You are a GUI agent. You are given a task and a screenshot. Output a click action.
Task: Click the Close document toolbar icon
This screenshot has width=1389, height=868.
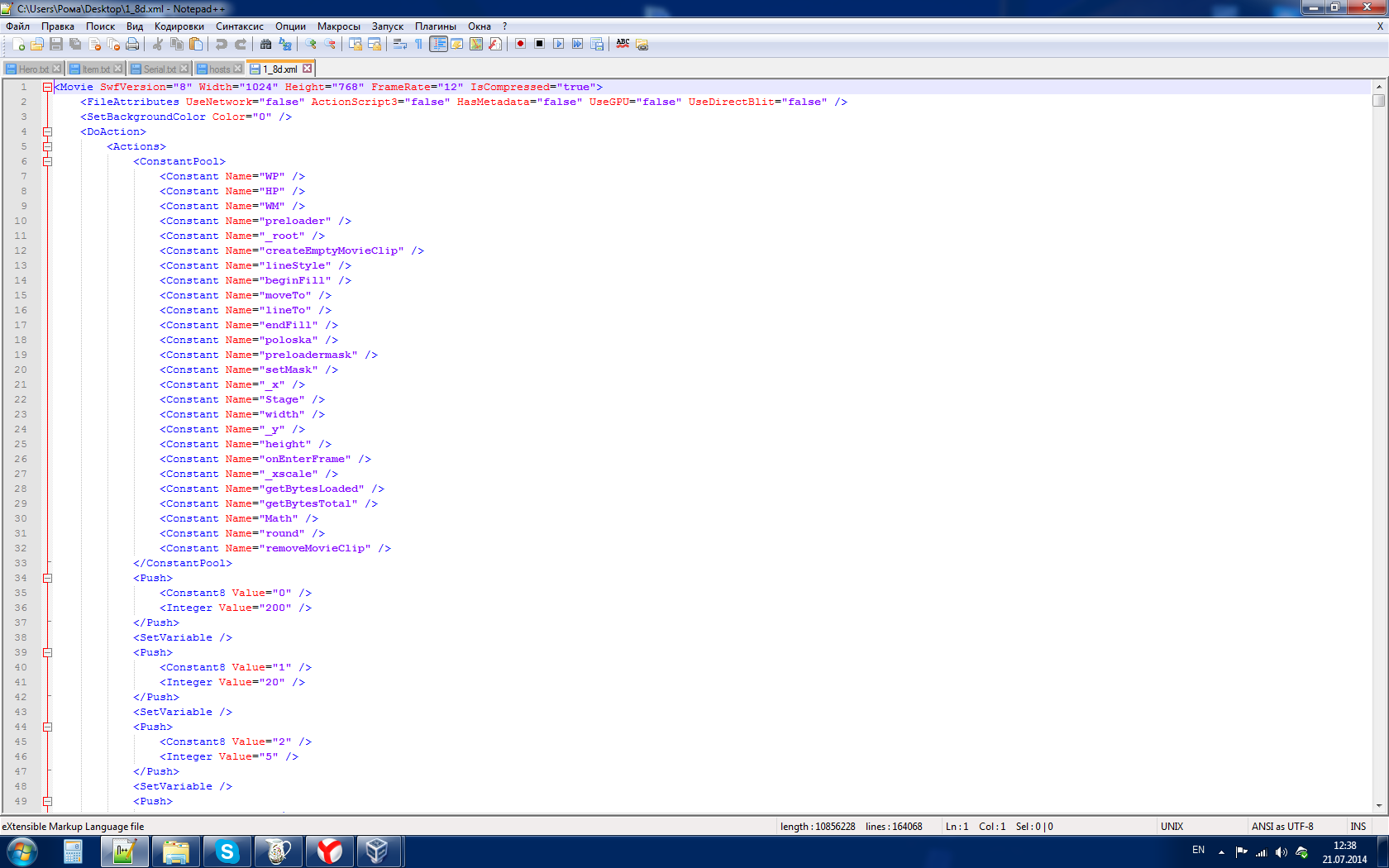click(x=94, y=44)
